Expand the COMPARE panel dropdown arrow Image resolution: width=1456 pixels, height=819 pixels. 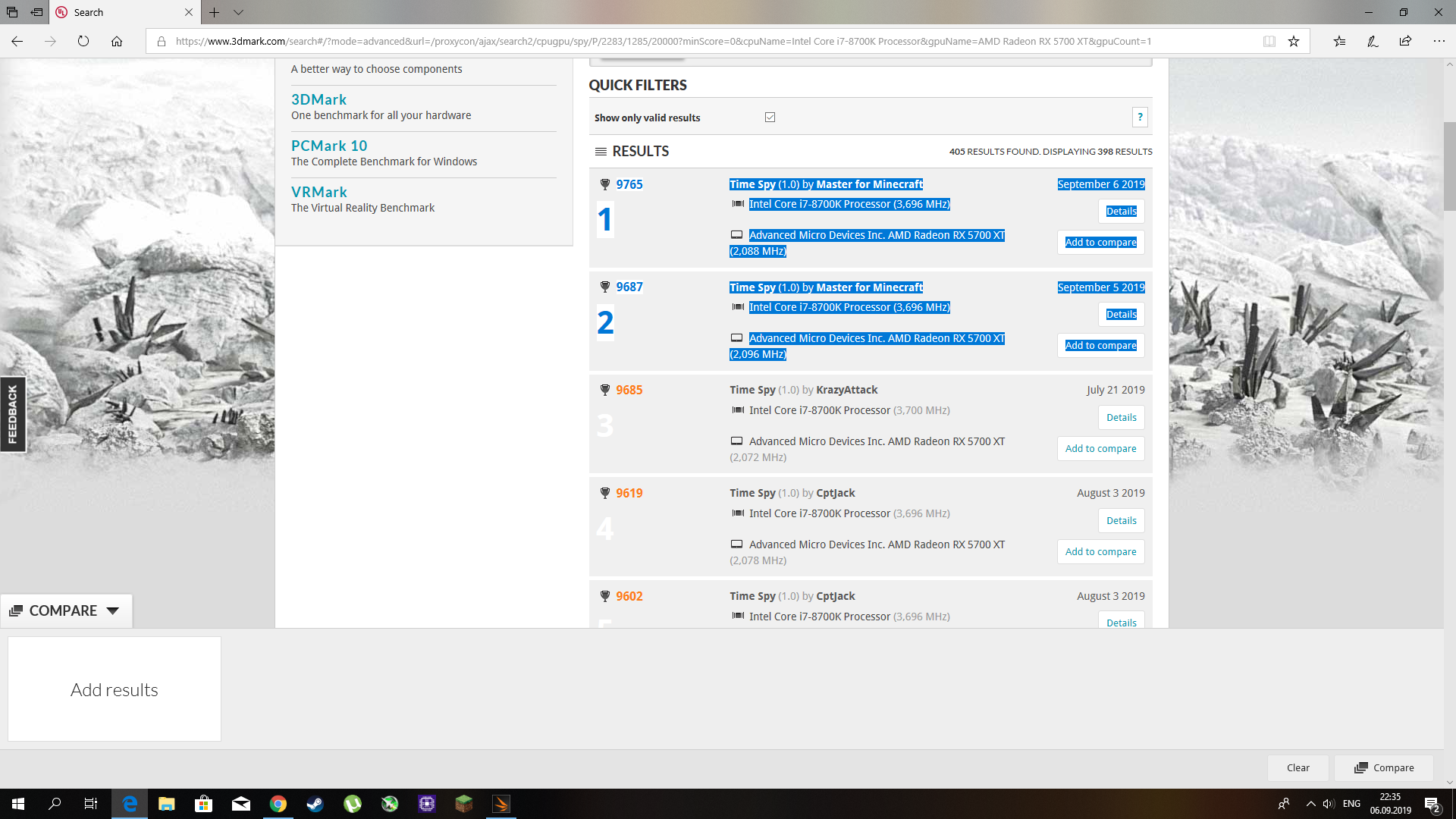point(113,610)
